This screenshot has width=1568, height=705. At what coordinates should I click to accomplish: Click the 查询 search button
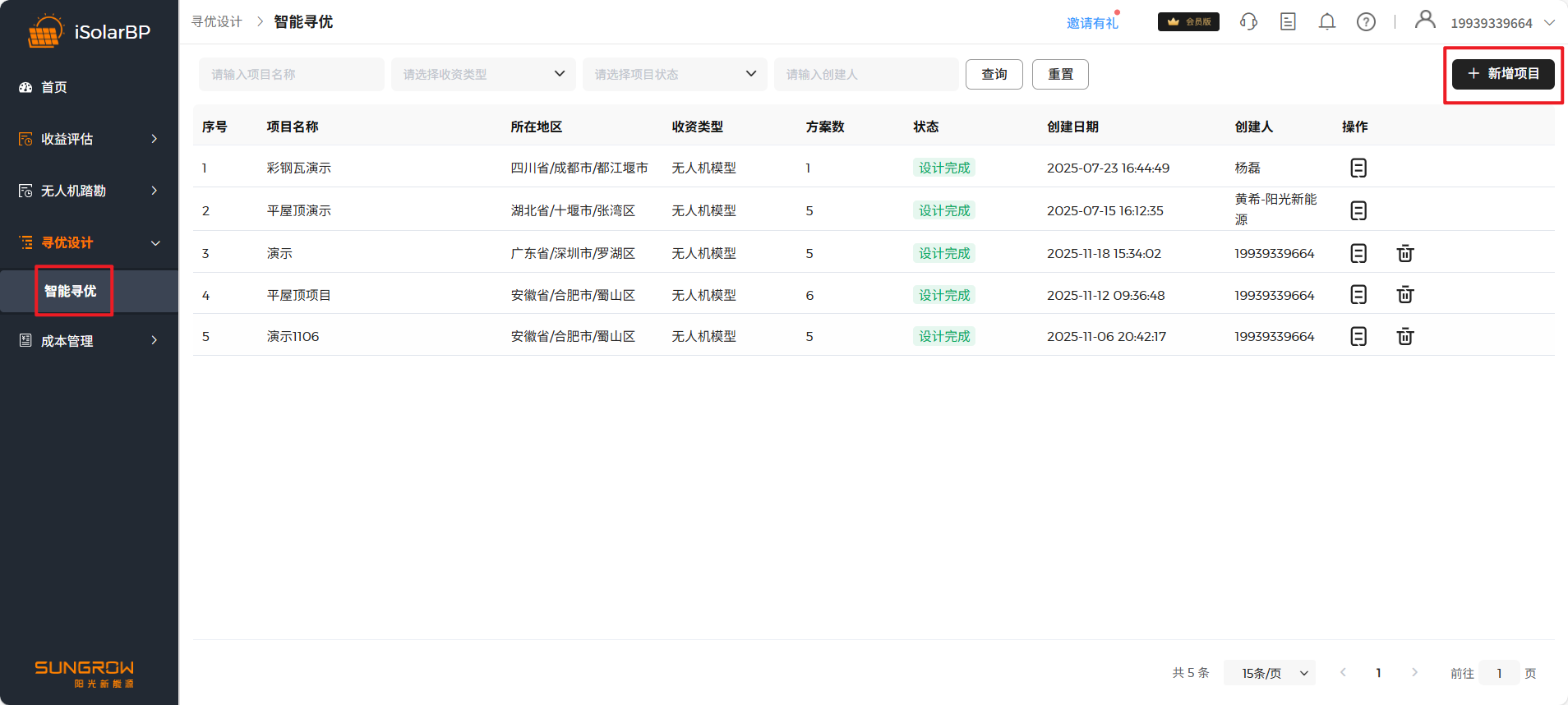[994, 74]
